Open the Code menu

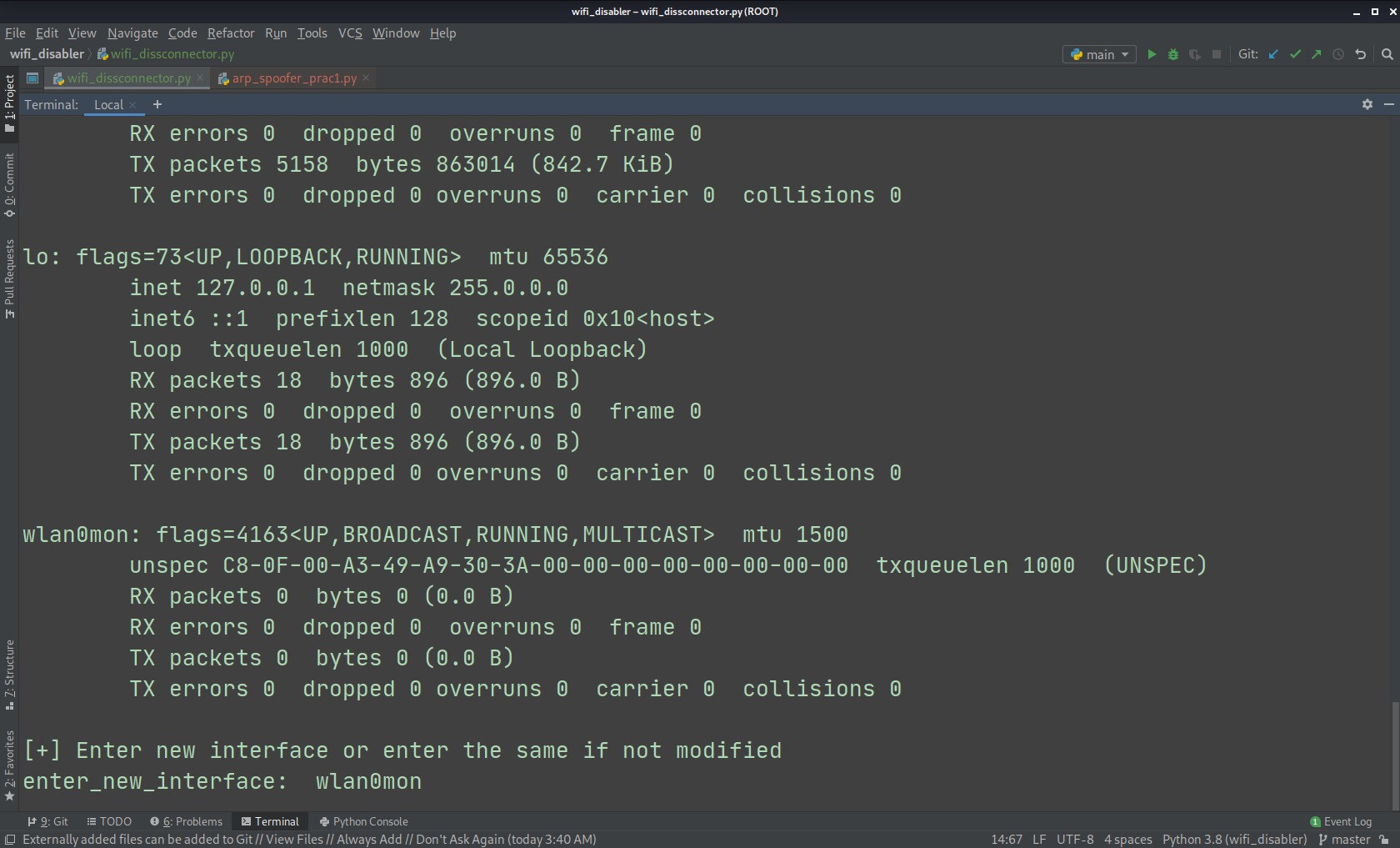182,33
